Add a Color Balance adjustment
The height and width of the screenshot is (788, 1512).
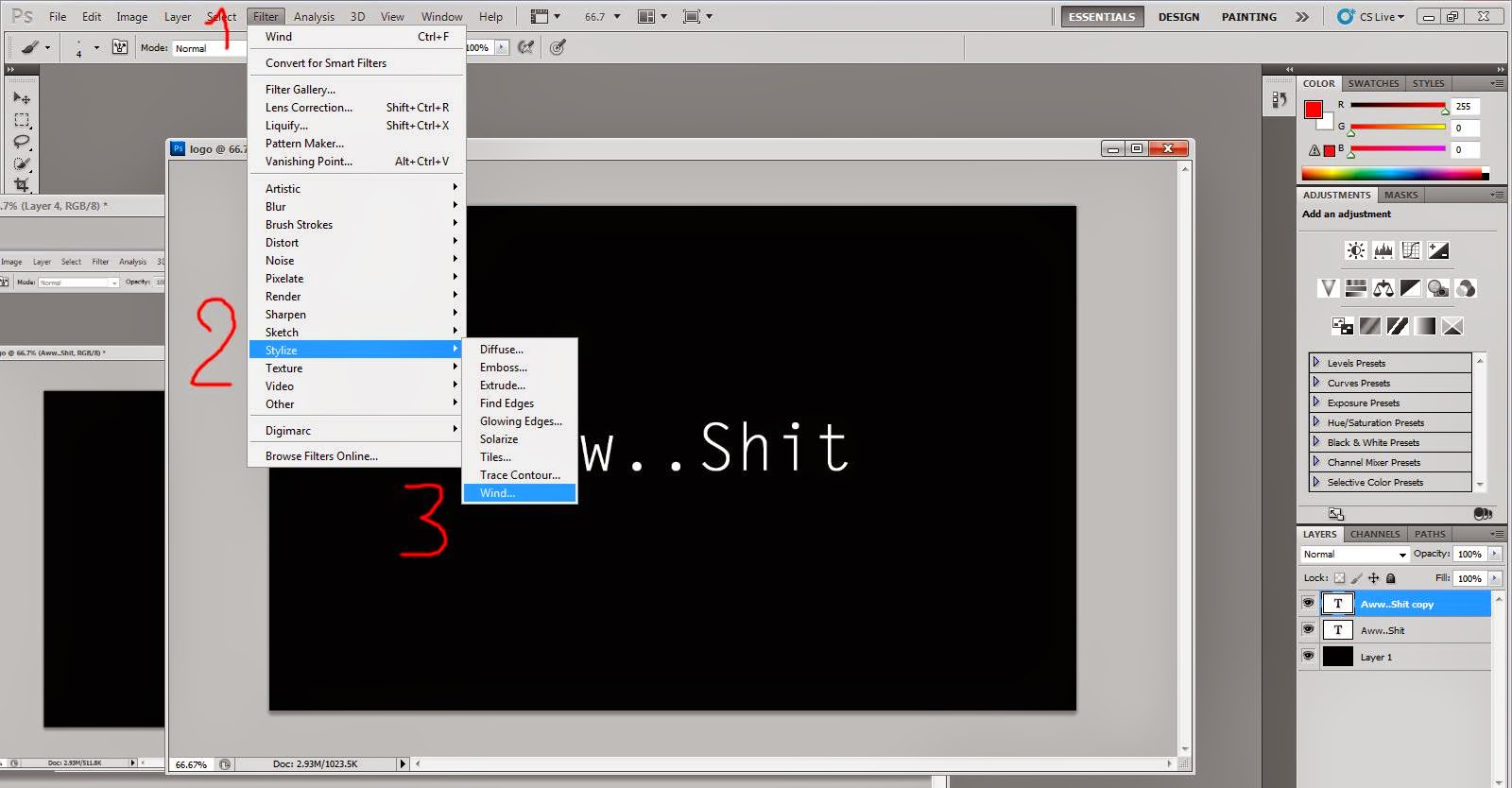(x=1383, y=288)
